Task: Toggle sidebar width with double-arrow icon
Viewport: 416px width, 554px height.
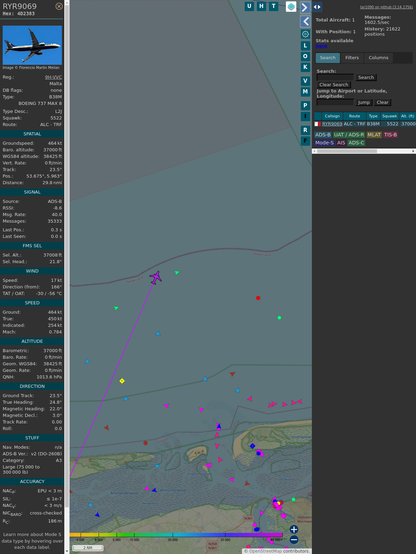Action: (x=317, y=7)
